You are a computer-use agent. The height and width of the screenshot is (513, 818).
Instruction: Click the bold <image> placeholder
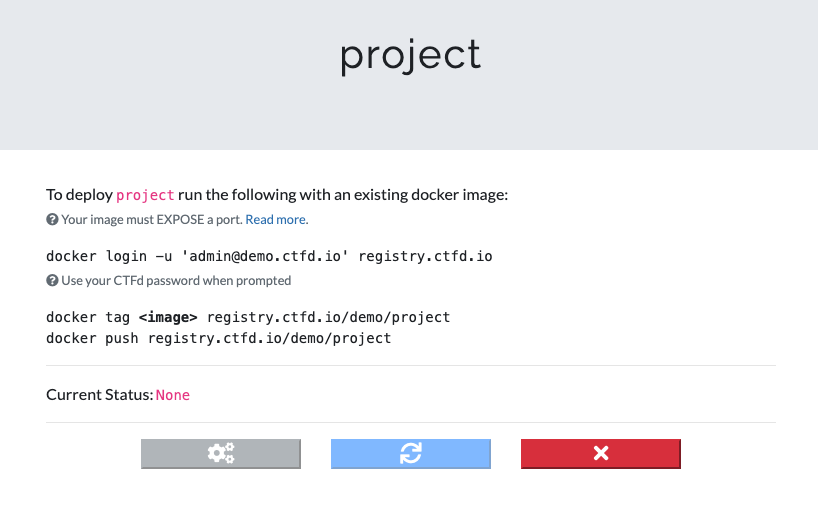coord(168,317)
